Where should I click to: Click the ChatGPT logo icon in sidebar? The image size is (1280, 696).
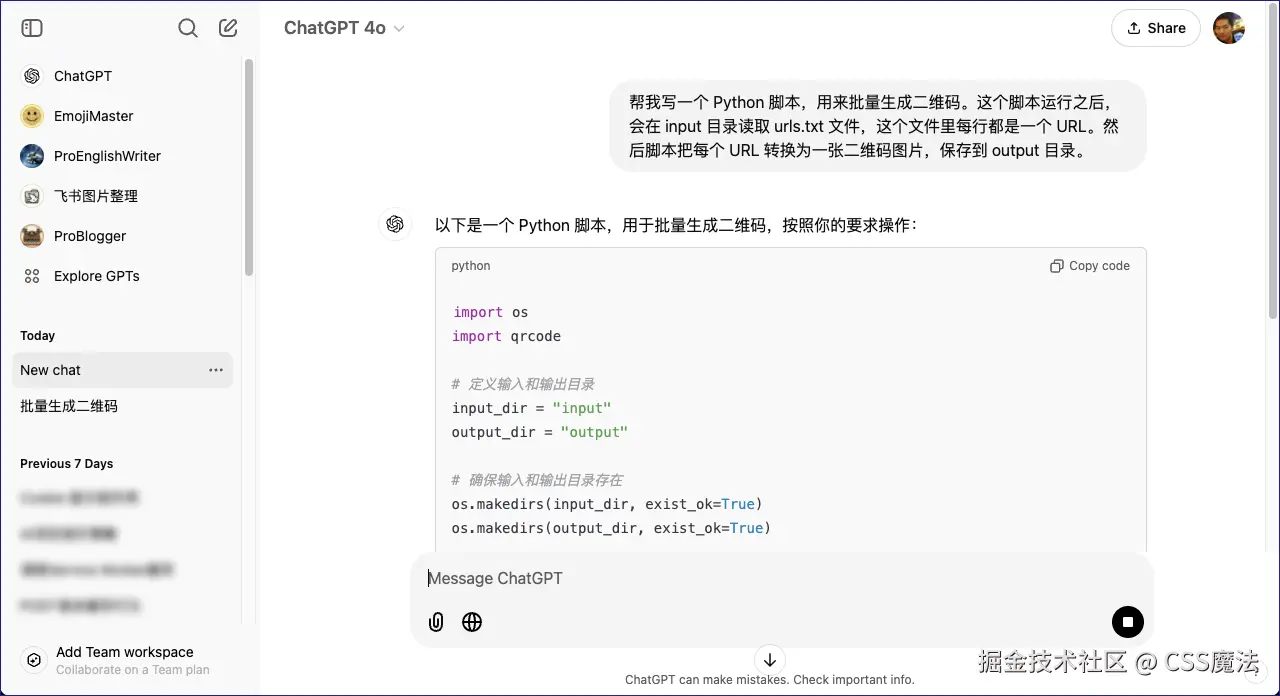(x=32, y=76)
